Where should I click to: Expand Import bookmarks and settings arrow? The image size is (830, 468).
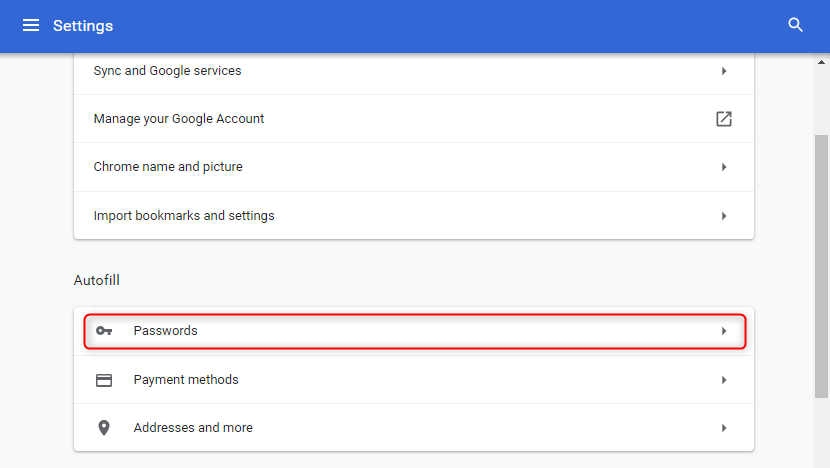click(x=724, y=216)
